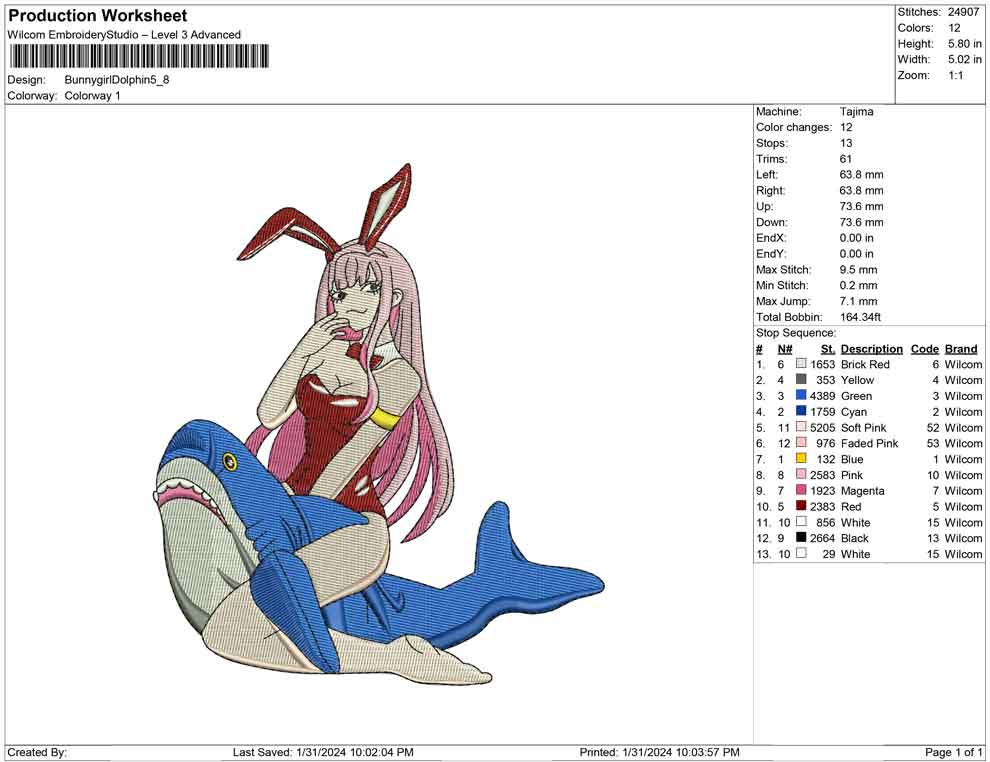
Task: Click the 'Faded Pink' description text
Action: click(869, 443)
